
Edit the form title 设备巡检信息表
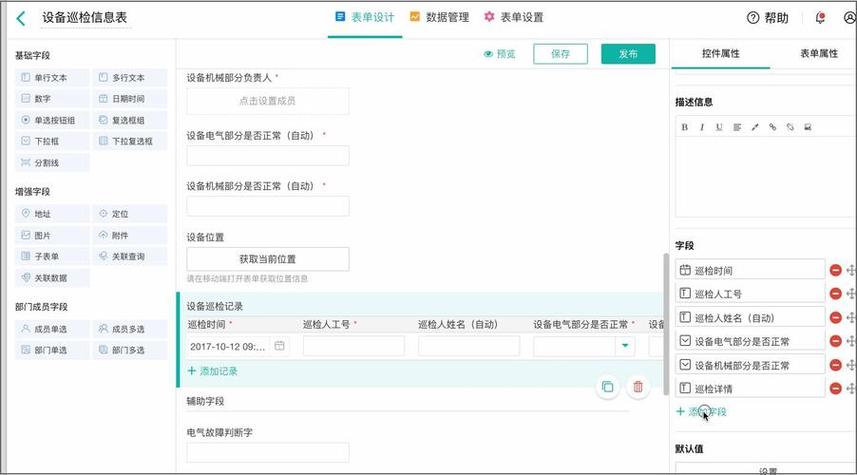tap(85, 17)
